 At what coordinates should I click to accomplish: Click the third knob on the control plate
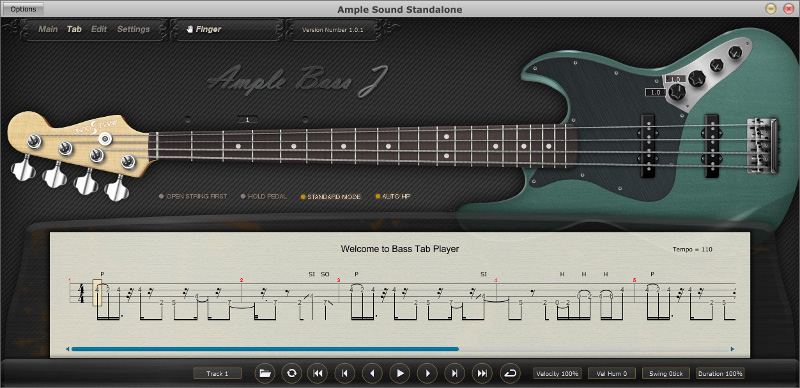[x=717, y=65]
